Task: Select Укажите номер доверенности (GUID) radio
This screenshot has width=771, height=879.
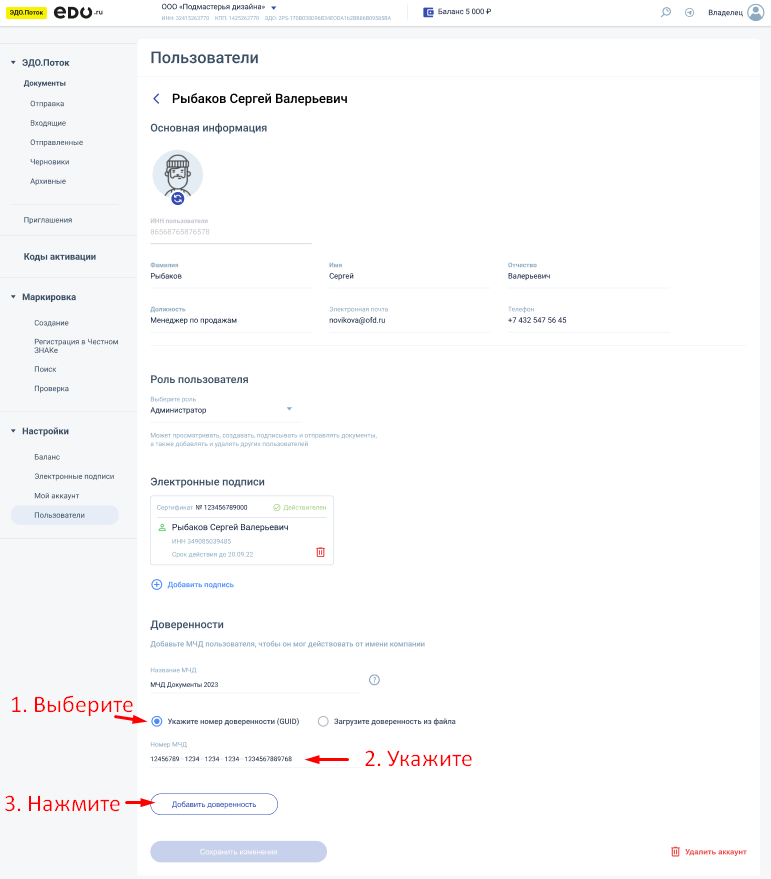Action: 158,721
